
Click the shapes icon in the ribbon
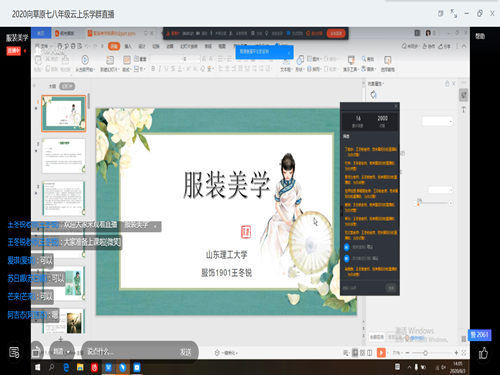(300, 60)
